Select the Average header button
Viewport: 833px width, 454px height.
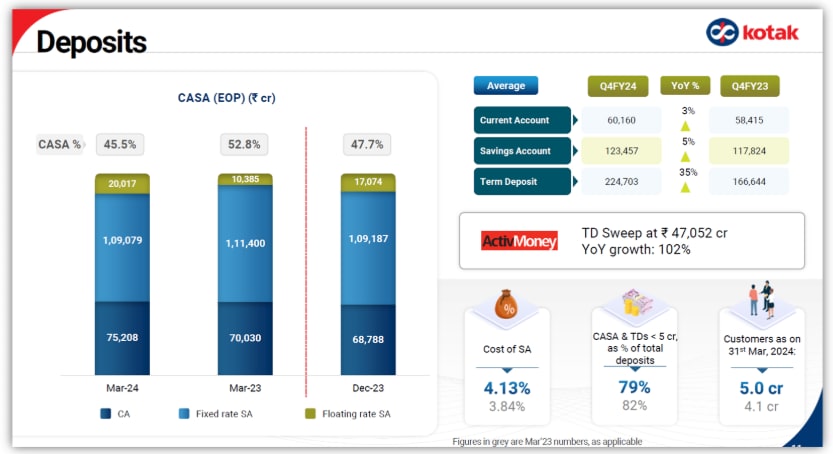[x=506, y=86]
